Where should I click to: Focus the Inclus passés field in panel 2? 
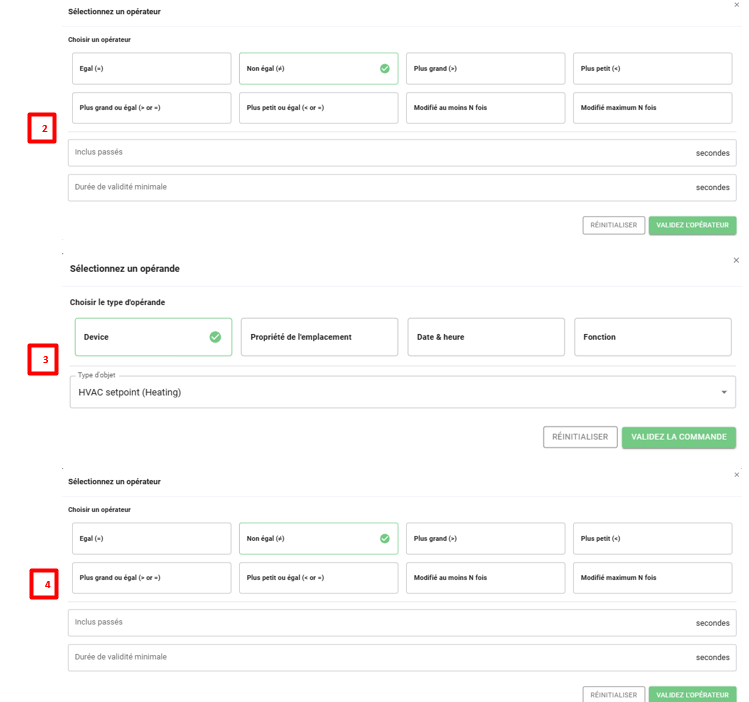(380, 153)
